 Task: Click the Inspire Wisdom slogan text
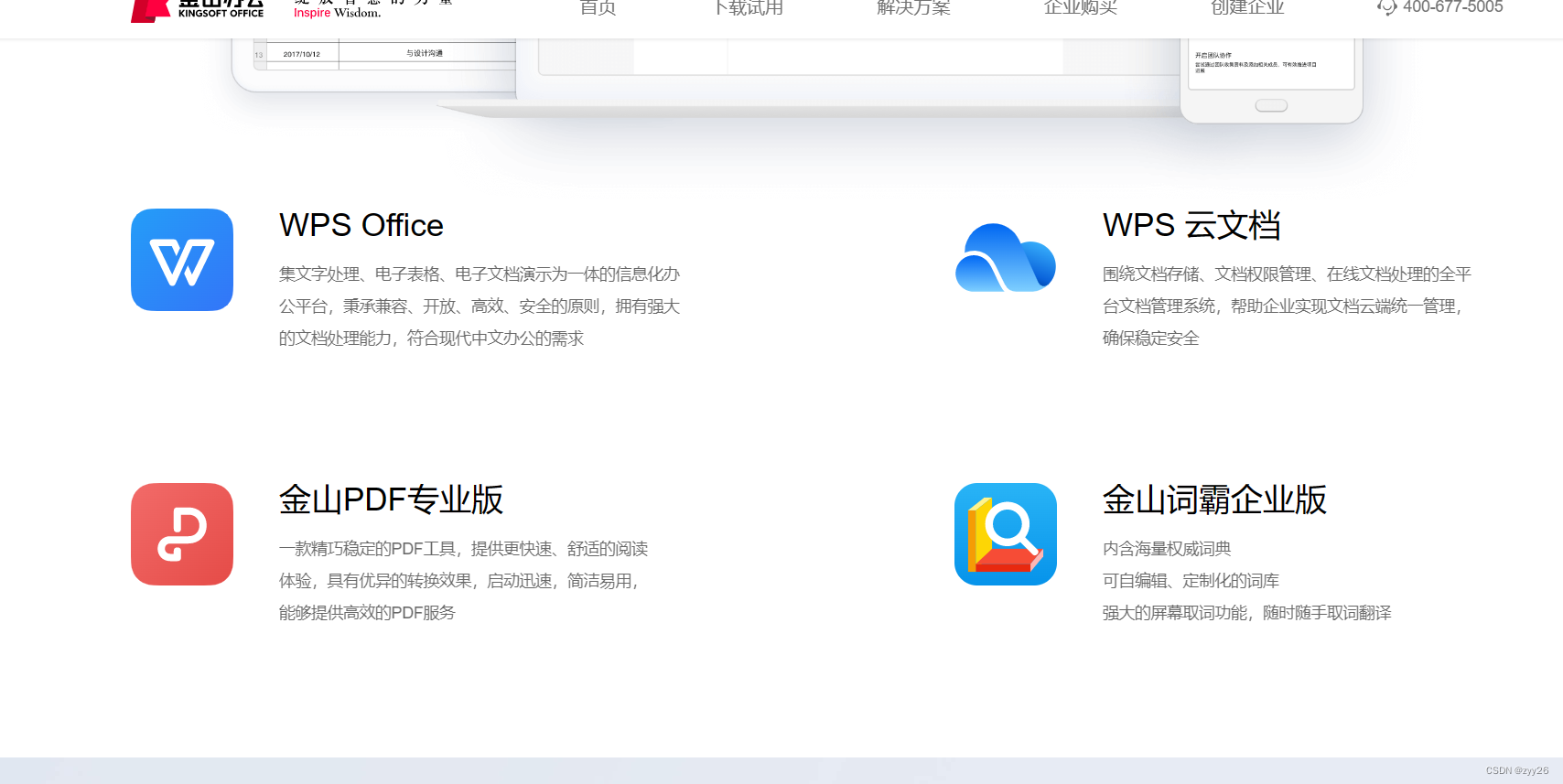[x=338, y=13]
